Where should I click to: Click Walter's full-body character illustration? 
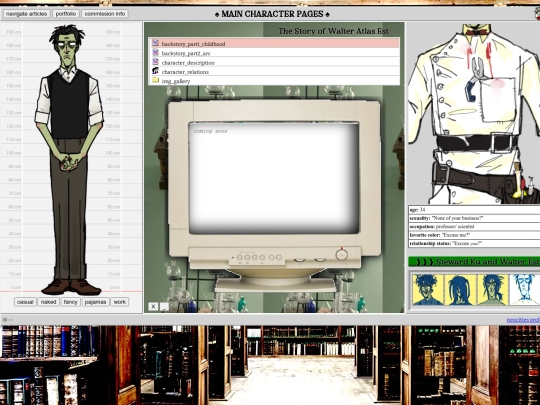click(x=69, y=159)
